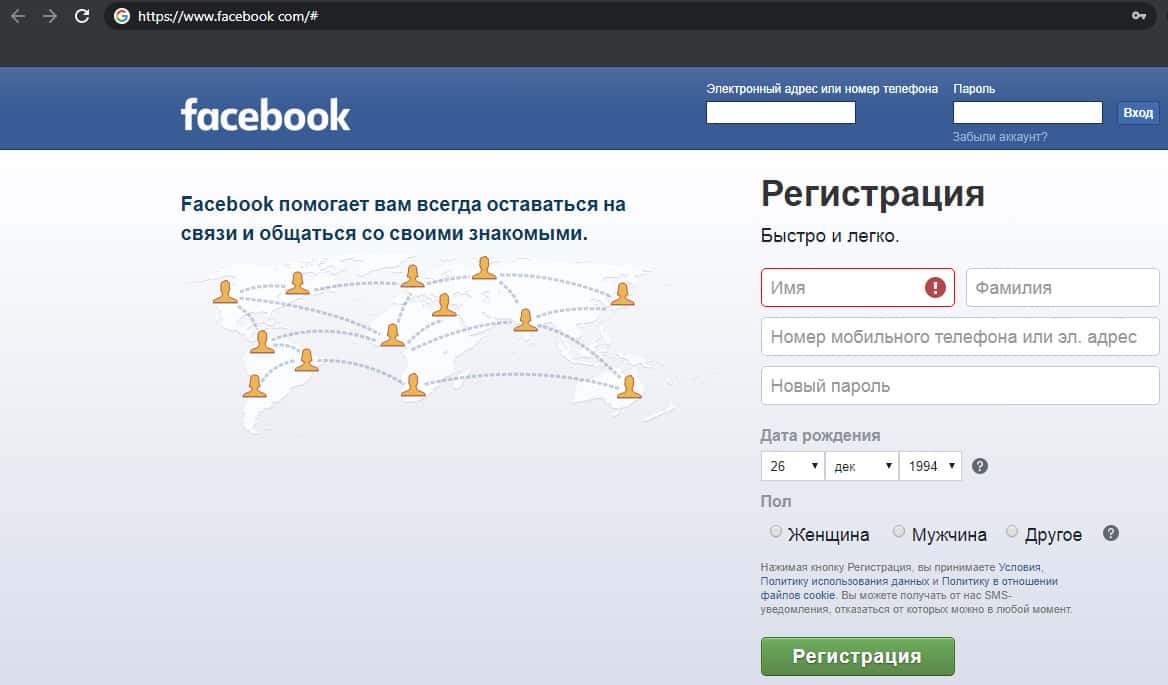Open the birth month dropdown showing дек

[862, 466]
